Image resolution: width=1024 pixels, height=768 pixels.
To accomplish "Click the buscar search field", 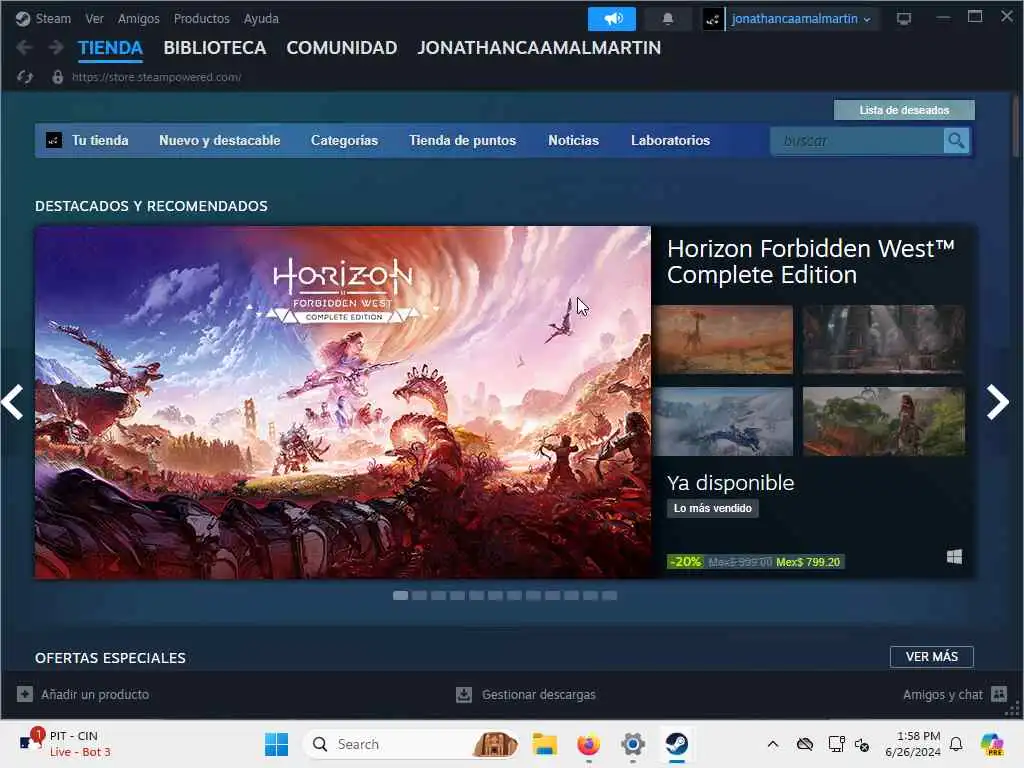I will (x=857, y=140).
